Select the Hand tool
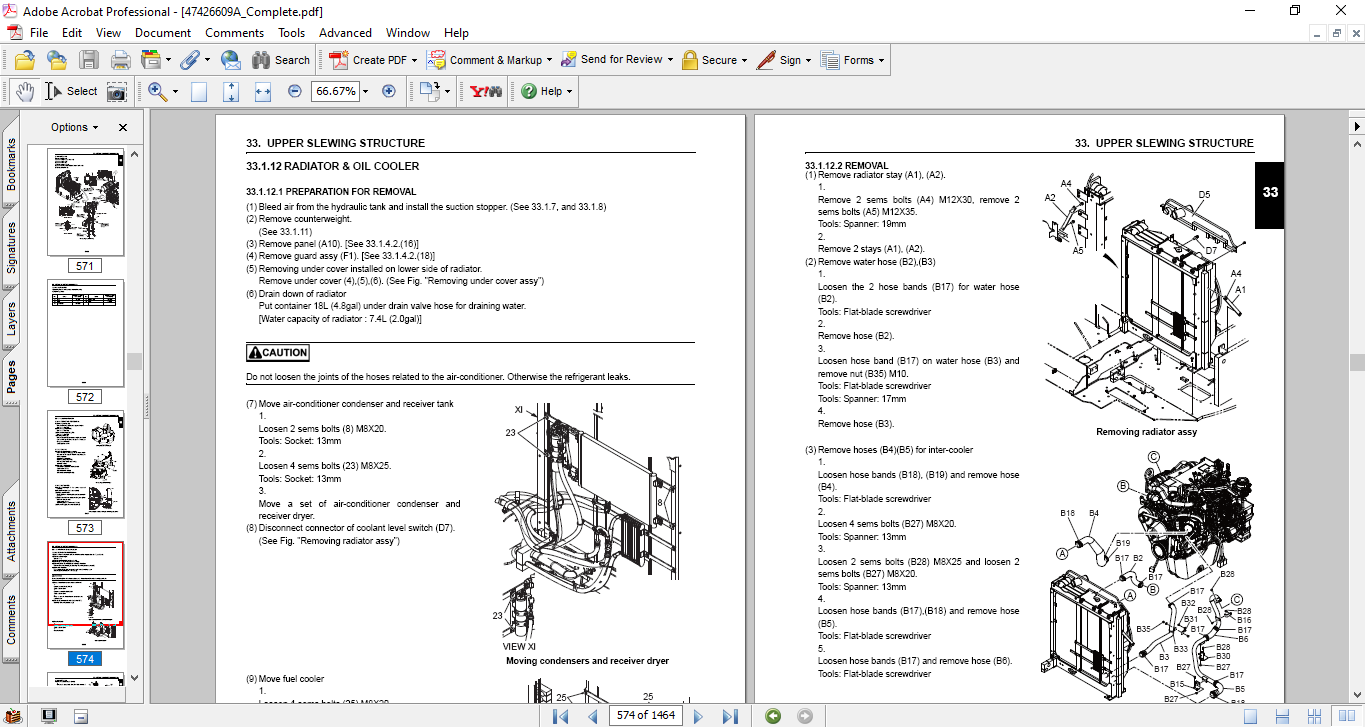This screenshot has height=727, width=1365. pos(24,91)
